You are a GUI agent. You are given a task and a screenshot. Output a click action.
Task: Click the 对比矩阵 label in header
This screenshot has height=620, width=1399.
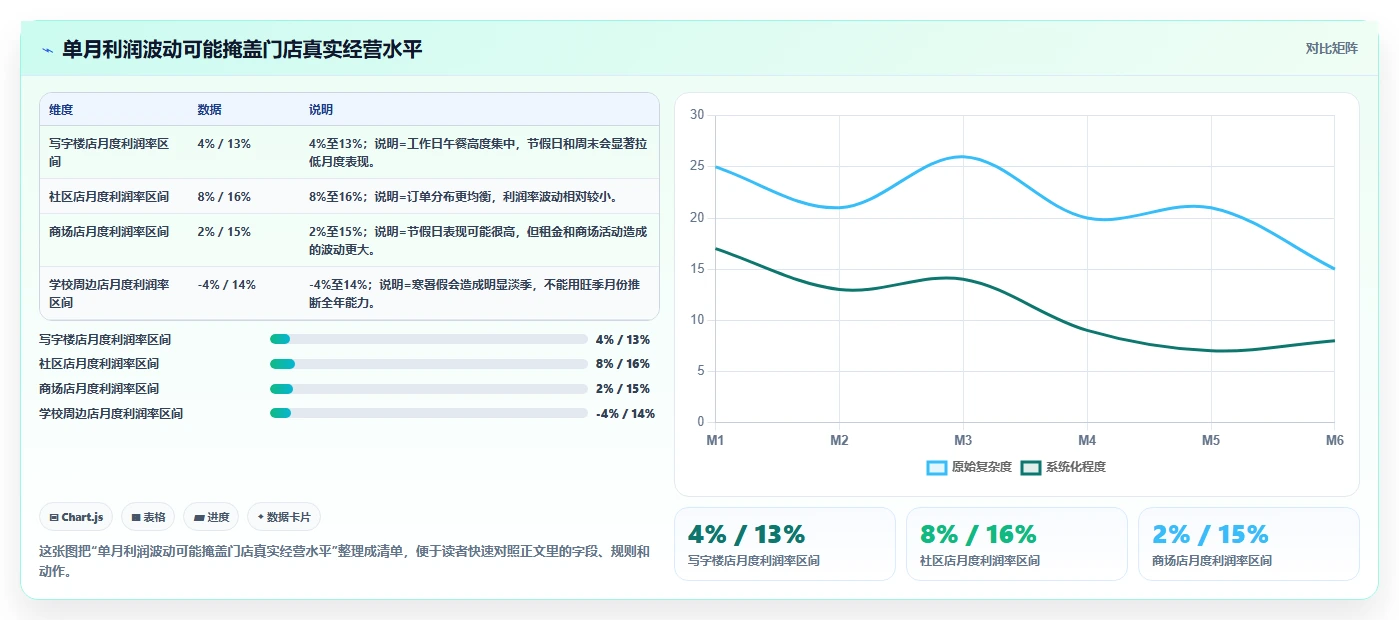coord(1331,49)
